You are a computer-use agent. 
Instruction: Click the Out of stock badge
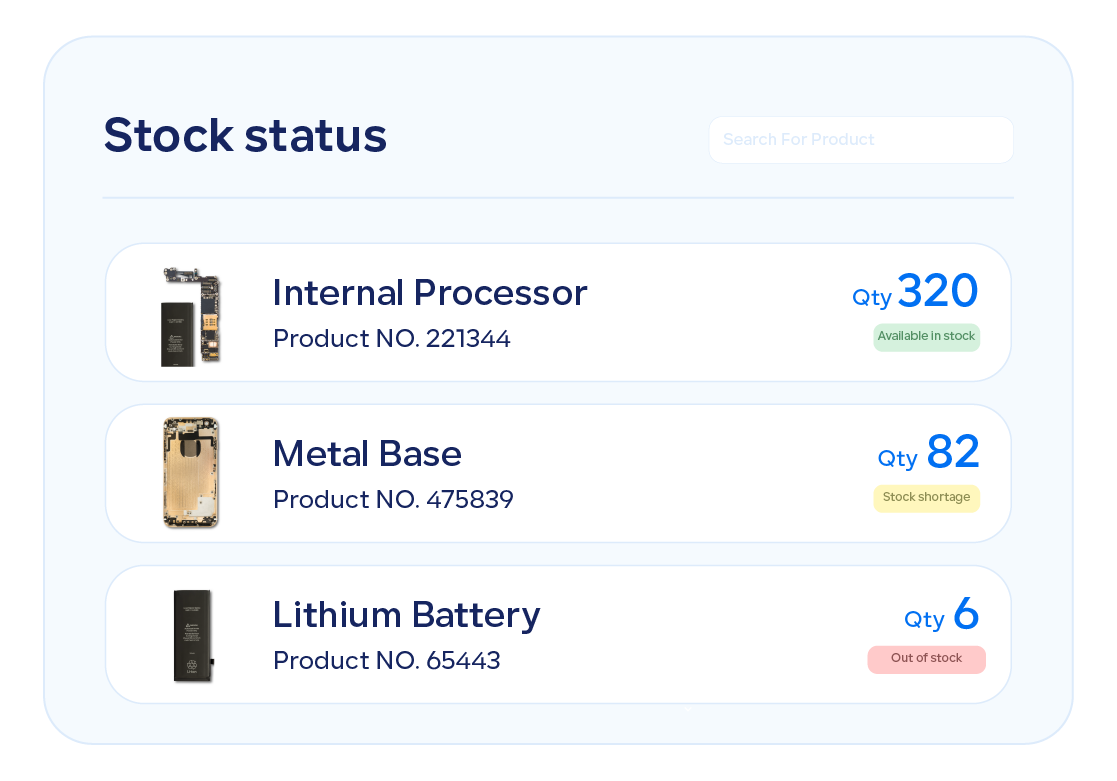[926, 659]
